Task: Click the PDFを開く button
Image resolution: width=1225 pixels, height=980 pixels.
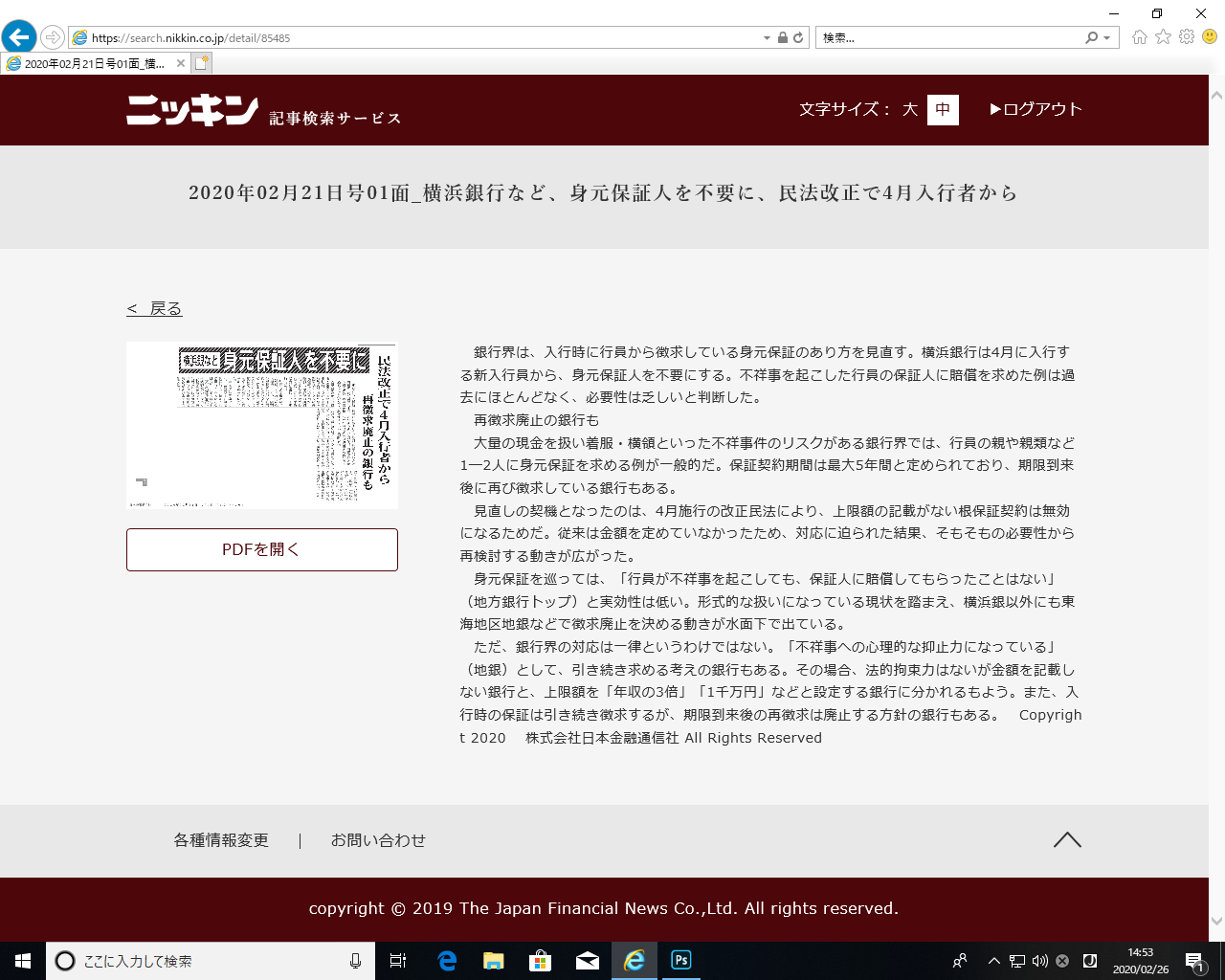Action: (261, 549)
